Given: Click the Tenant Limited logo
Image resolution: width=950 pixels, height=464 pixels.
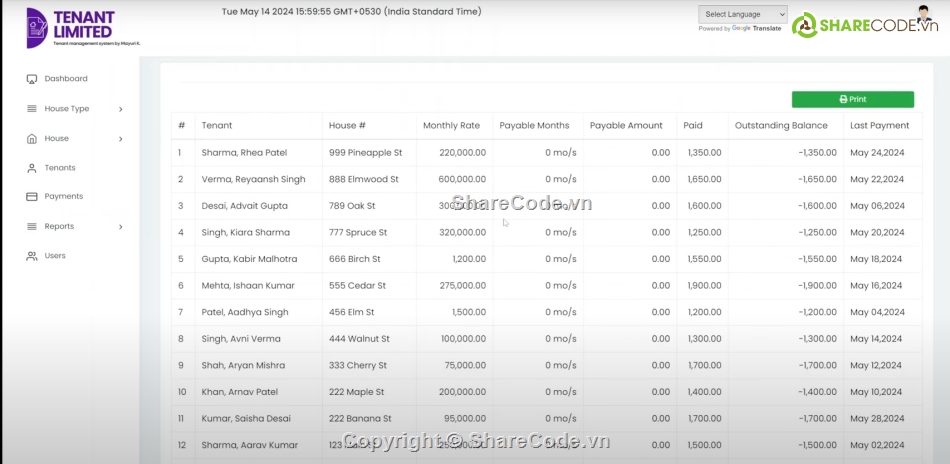Looking at the screenshot, I should pos(83,28).
